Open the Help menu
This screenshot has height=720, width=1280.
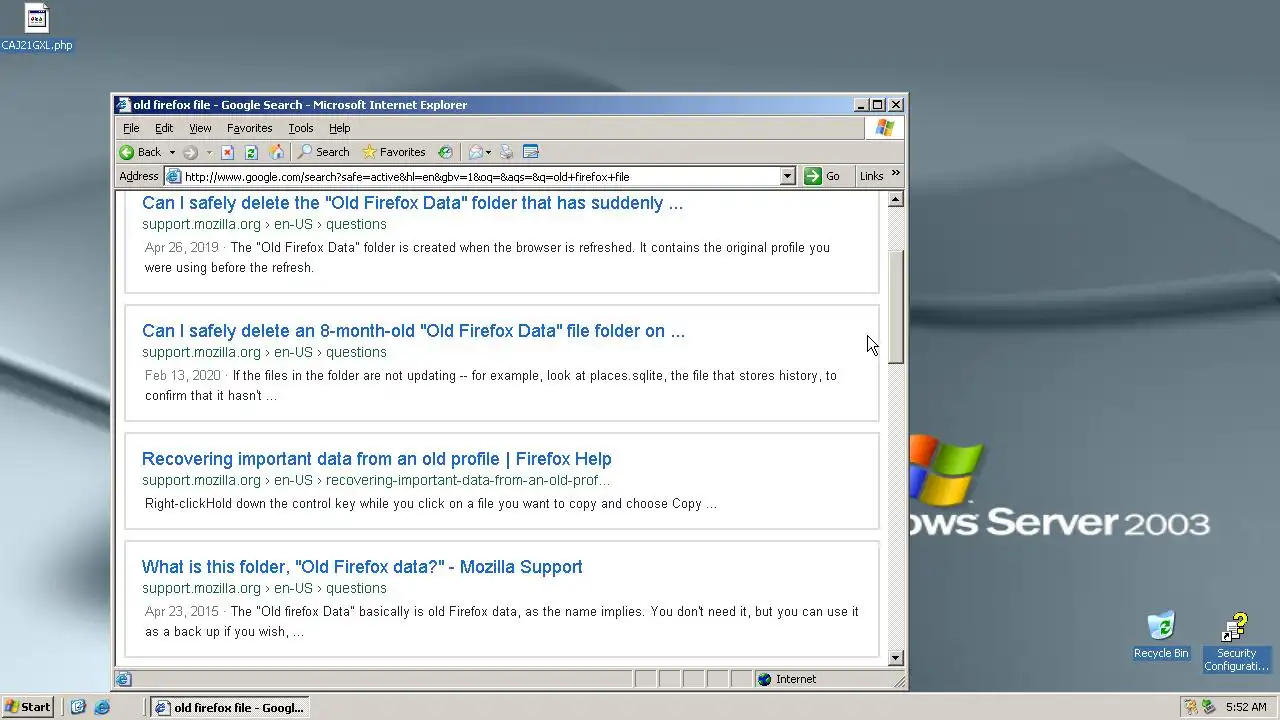pyautogui.click(x=339, y=128)
